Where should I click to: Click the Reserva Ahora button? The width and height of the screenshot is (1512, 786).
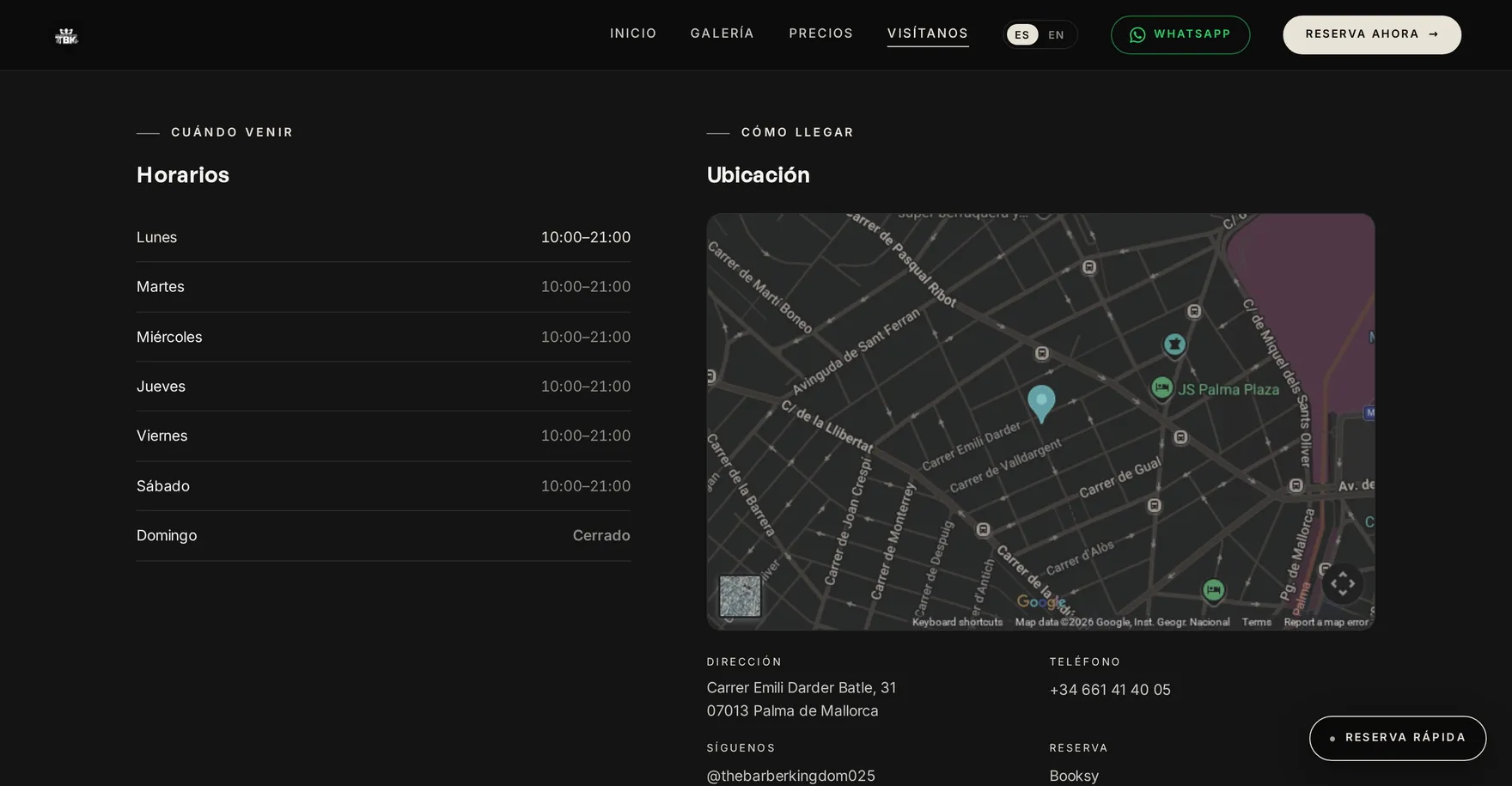coord(1372,35)
